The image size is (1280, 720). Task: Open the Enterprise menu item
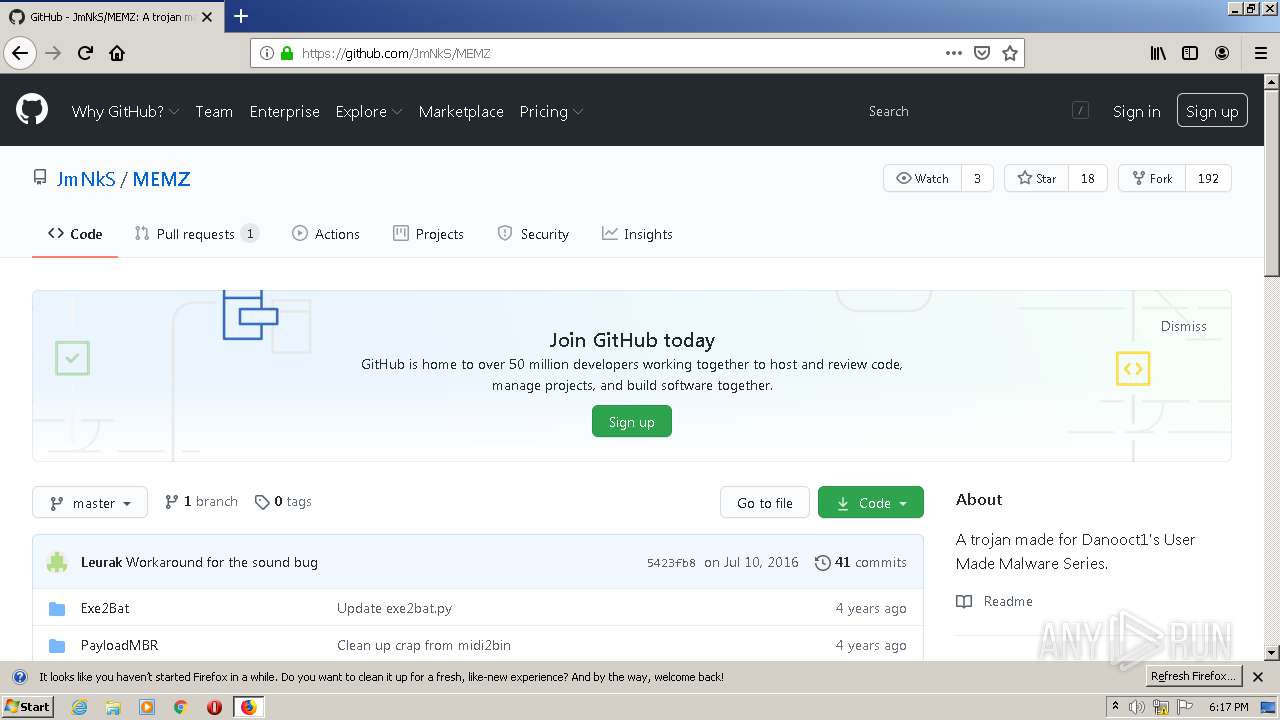click(x=285, y=111)
